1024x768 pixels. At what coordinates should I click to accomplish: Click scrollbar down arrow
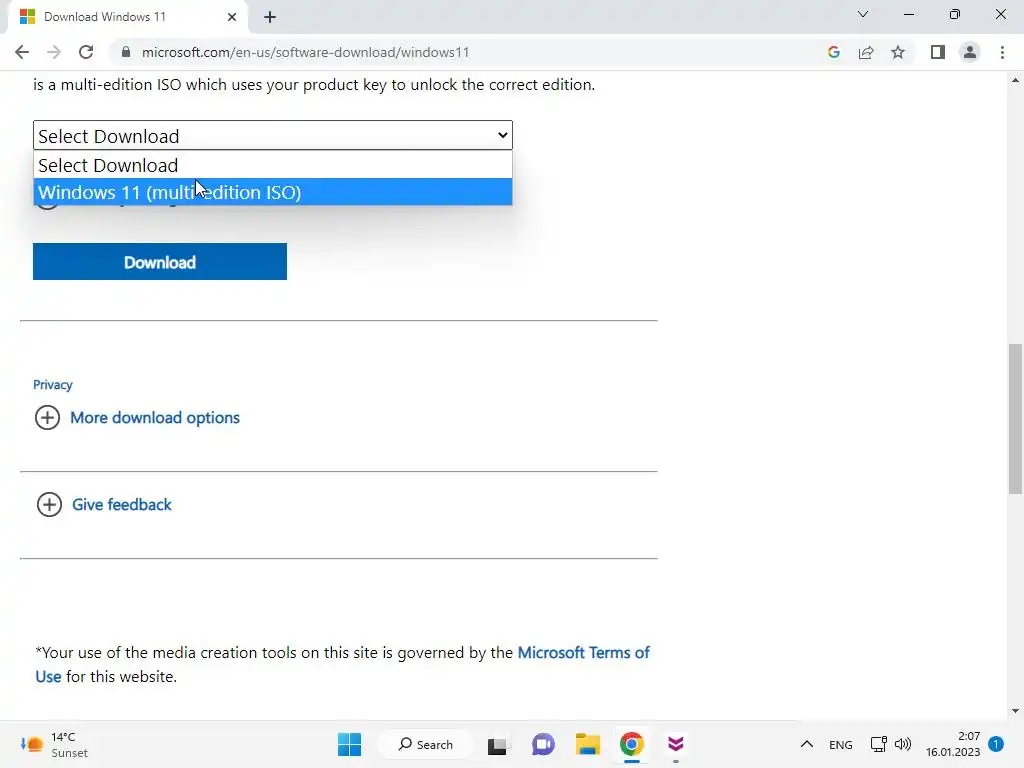(1015, 711)
